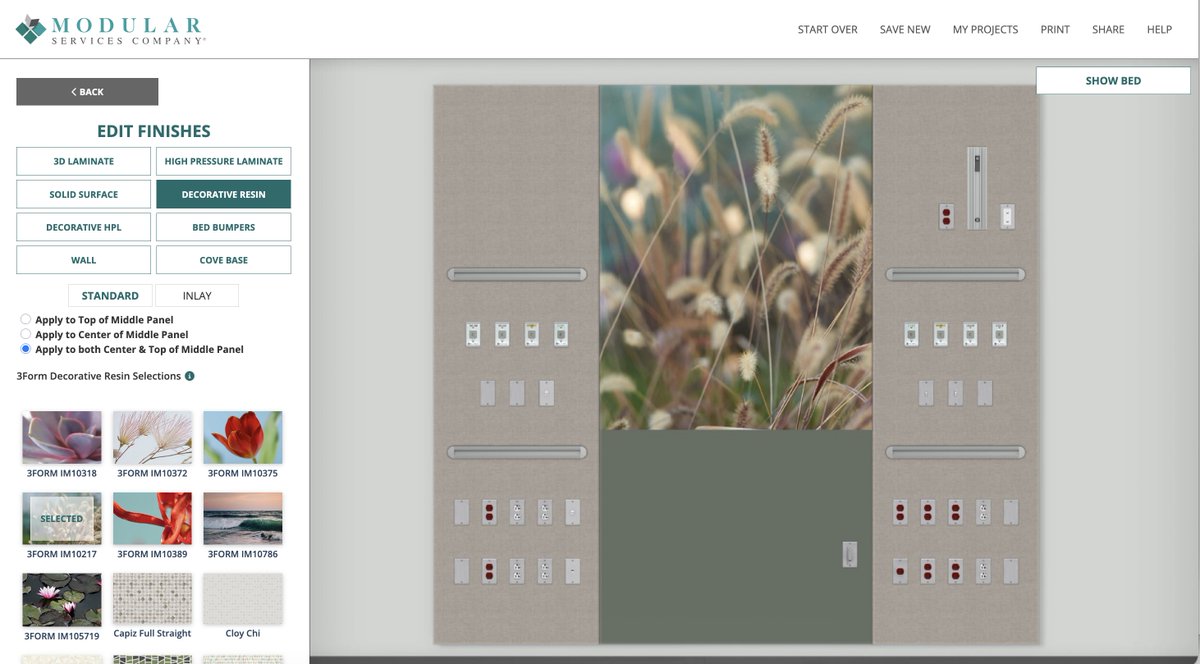Screen dimensions: 1200x664
Task: Switch to the Inlay resin tab
Action: (197, 296)
